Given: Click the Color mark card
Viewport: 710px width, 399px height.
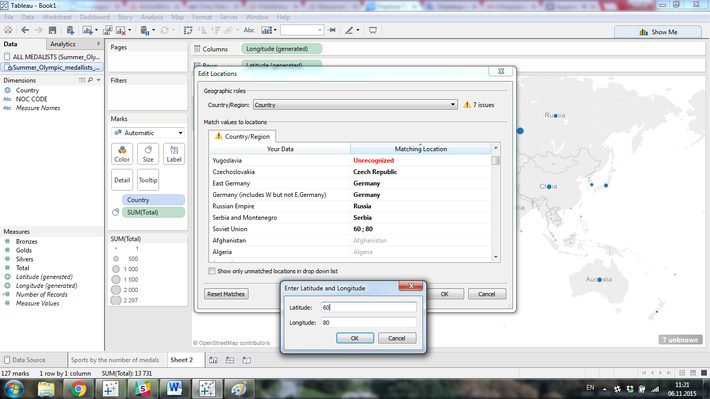Looking at the screenshot, I should pyautogui.click(x=122, y=154).
